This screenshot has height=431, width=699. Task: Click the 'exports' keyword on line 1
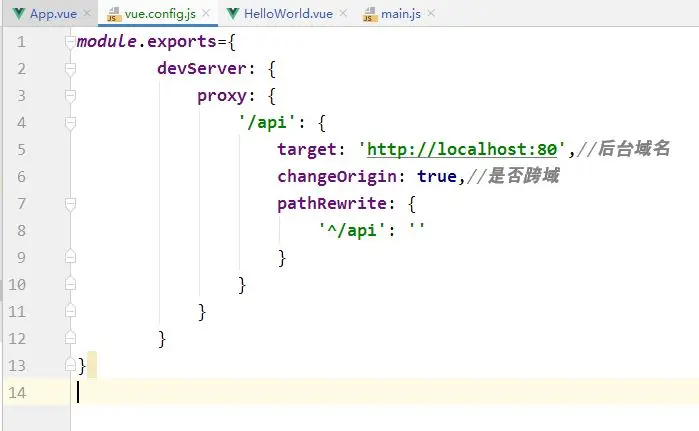pos(181,42)
